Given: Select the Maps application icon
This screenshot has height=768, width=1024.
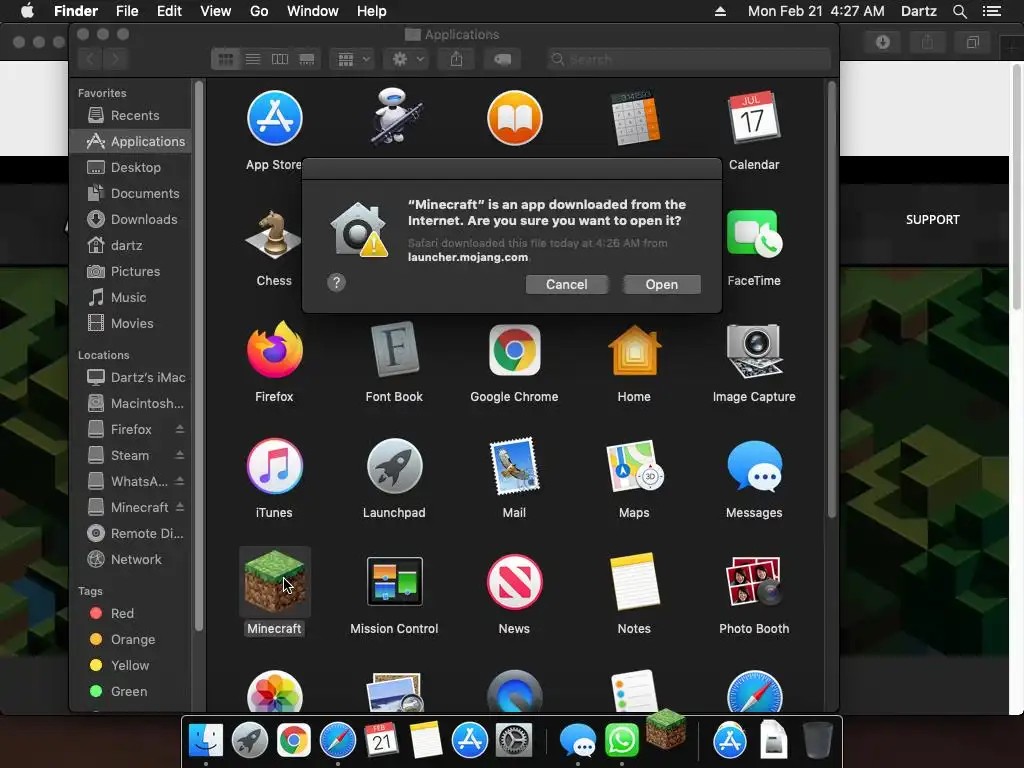Looking at the screenshot, I should tap(634, 466).
